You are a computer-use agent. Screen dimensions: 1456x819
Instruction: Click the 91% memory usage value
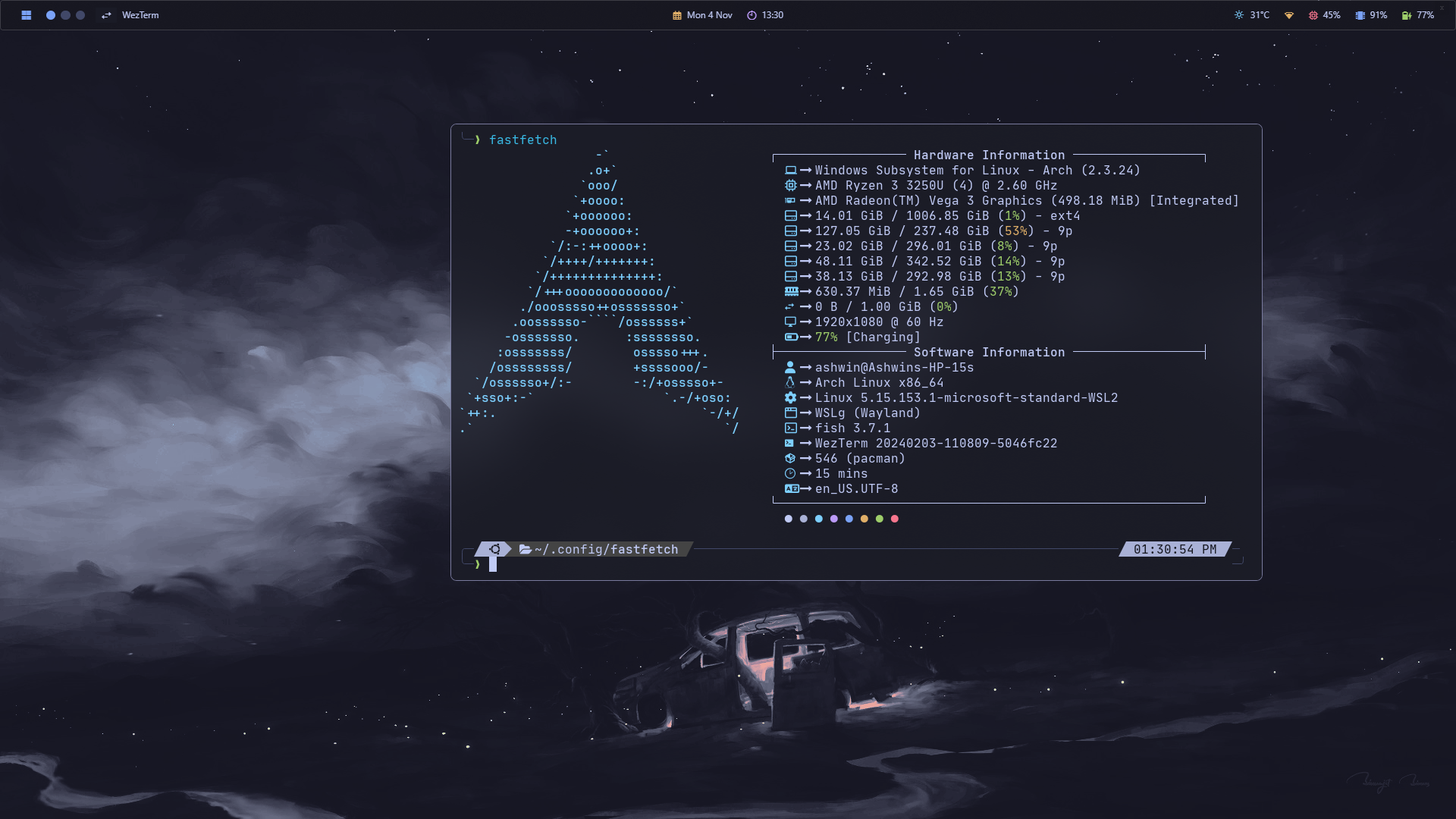click(x=1379, y=15)
